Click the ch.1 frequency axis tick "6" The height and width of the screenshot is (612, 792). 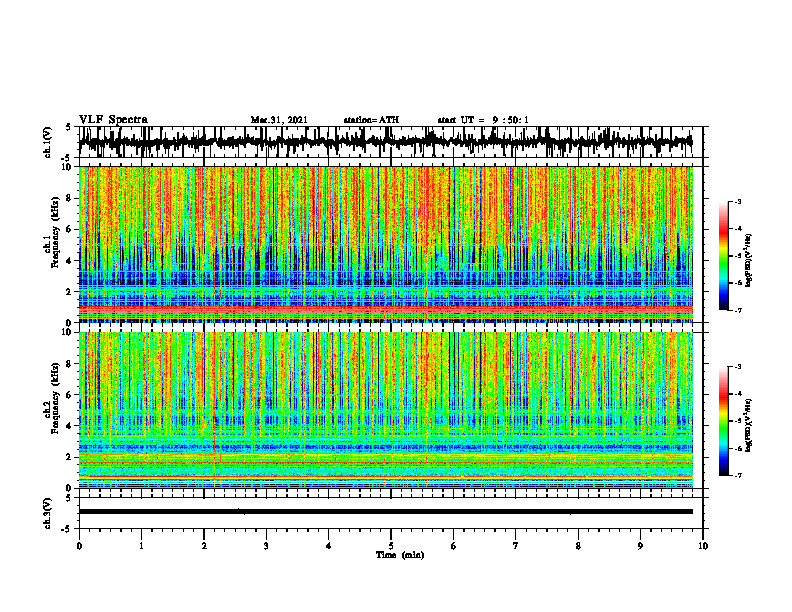pos(70,229)
